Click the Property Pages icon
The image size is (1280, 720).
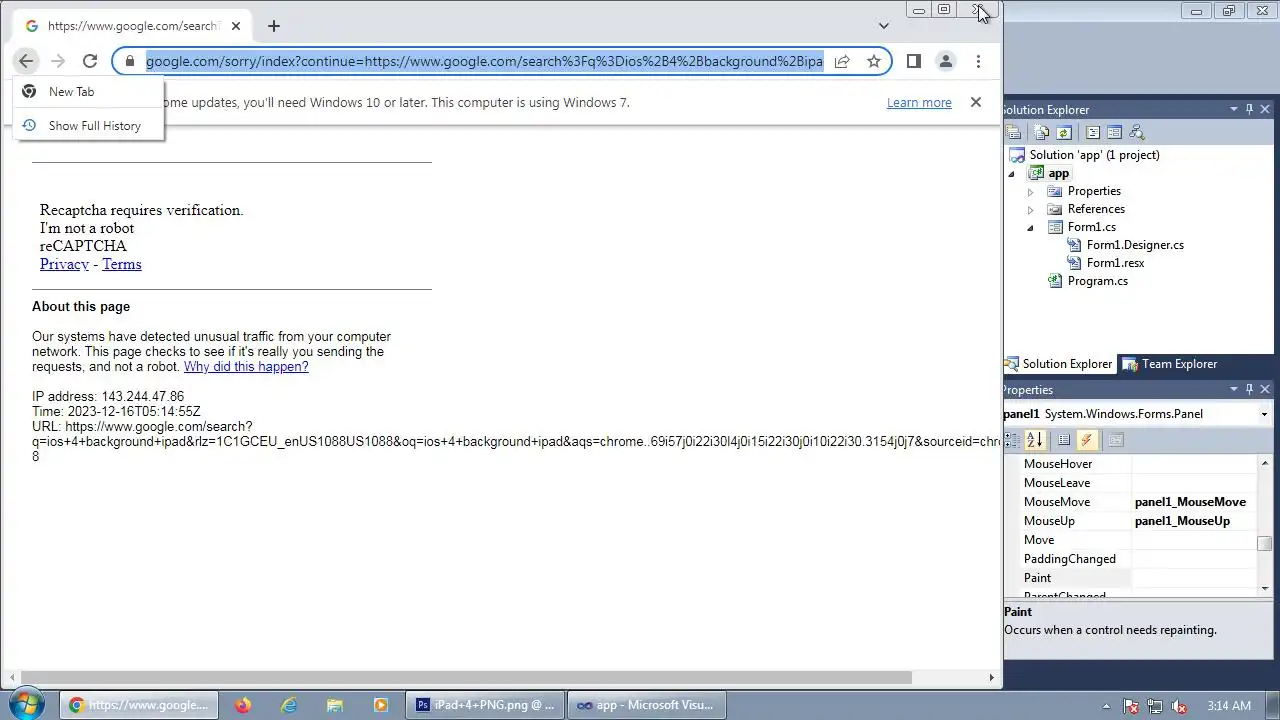tap(1116, 440)
